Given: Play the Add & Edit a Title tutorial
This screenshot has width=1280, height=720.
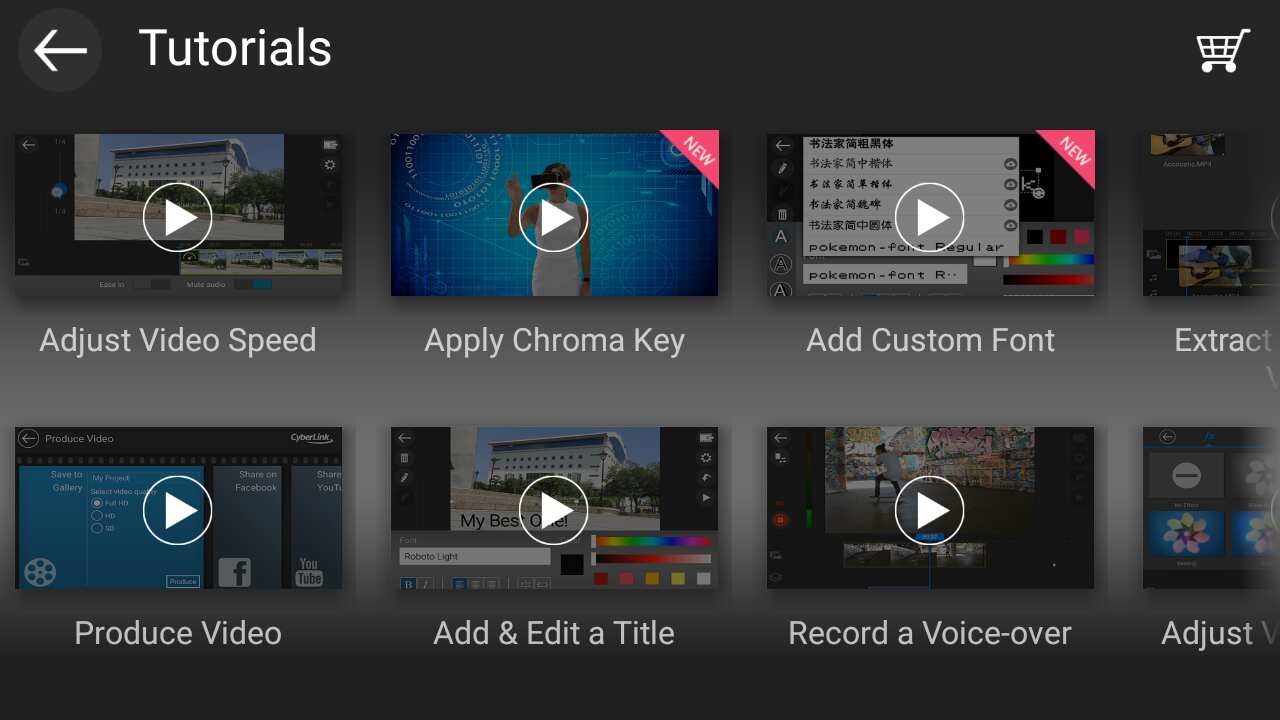Looking at the screenshot, I should (x=553, y=510).
